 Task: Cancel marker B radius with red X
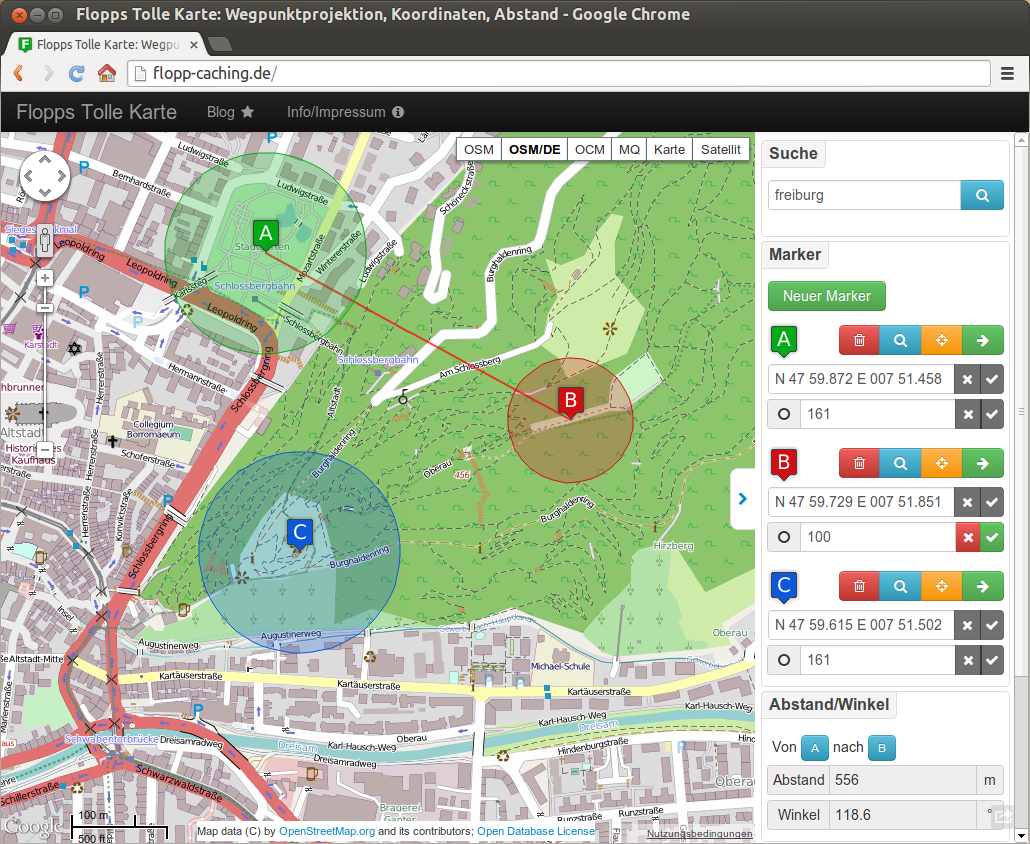[968, 537]
